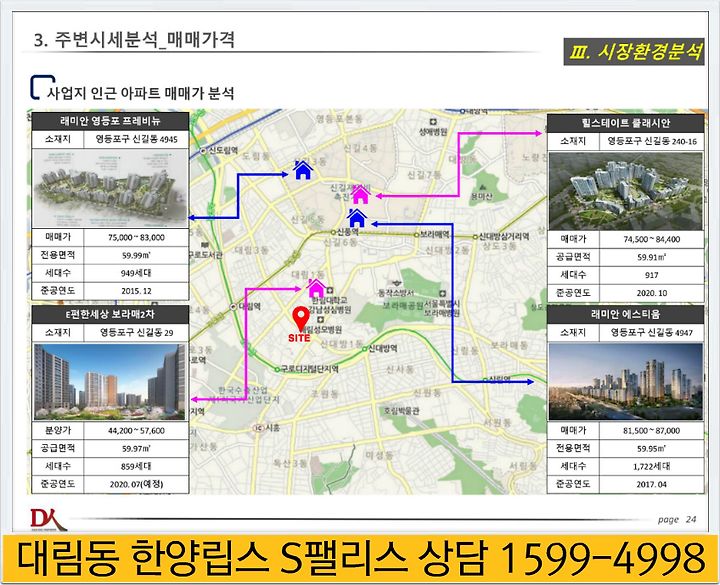The height and width of the screenshot is (585, 720).
Task: Click the 대림동 한양립스 S팰리스 상담 banner
Action: 360,558
